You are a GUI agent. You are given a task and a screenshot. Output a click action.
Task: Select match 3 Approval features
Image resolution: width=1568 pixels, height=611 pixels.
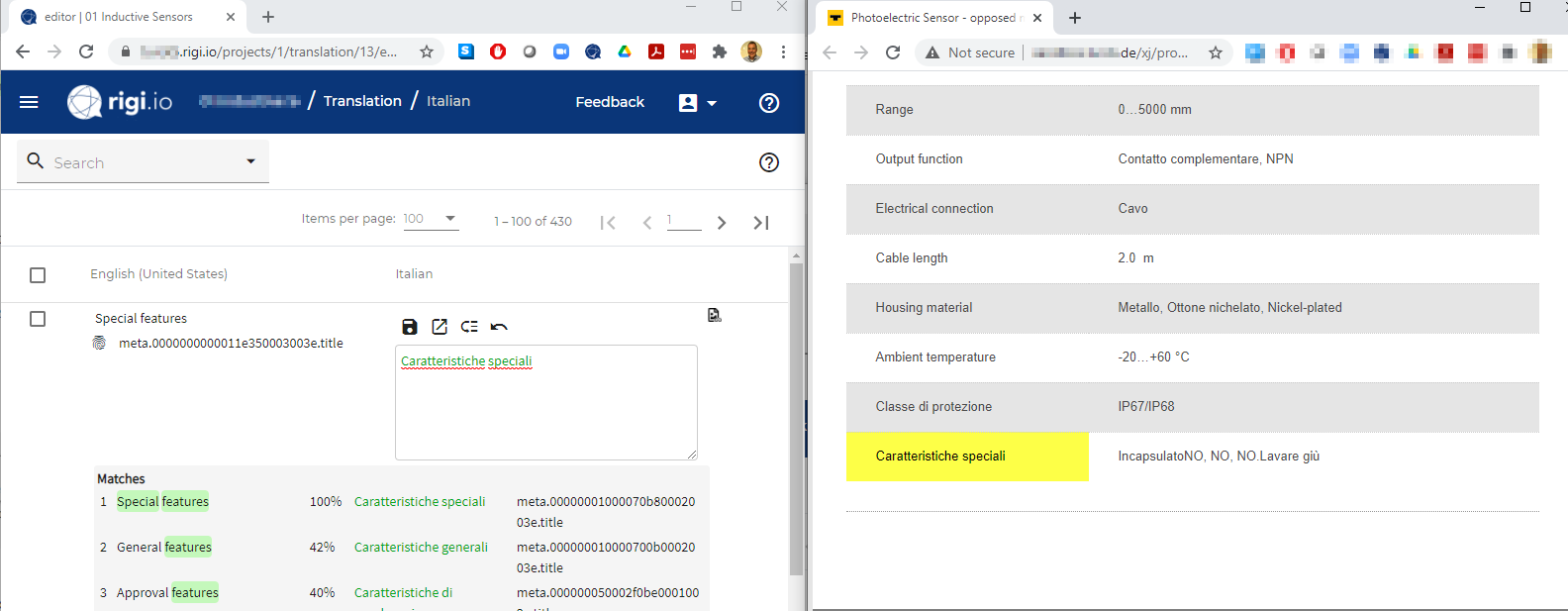[x=167, y=592]
